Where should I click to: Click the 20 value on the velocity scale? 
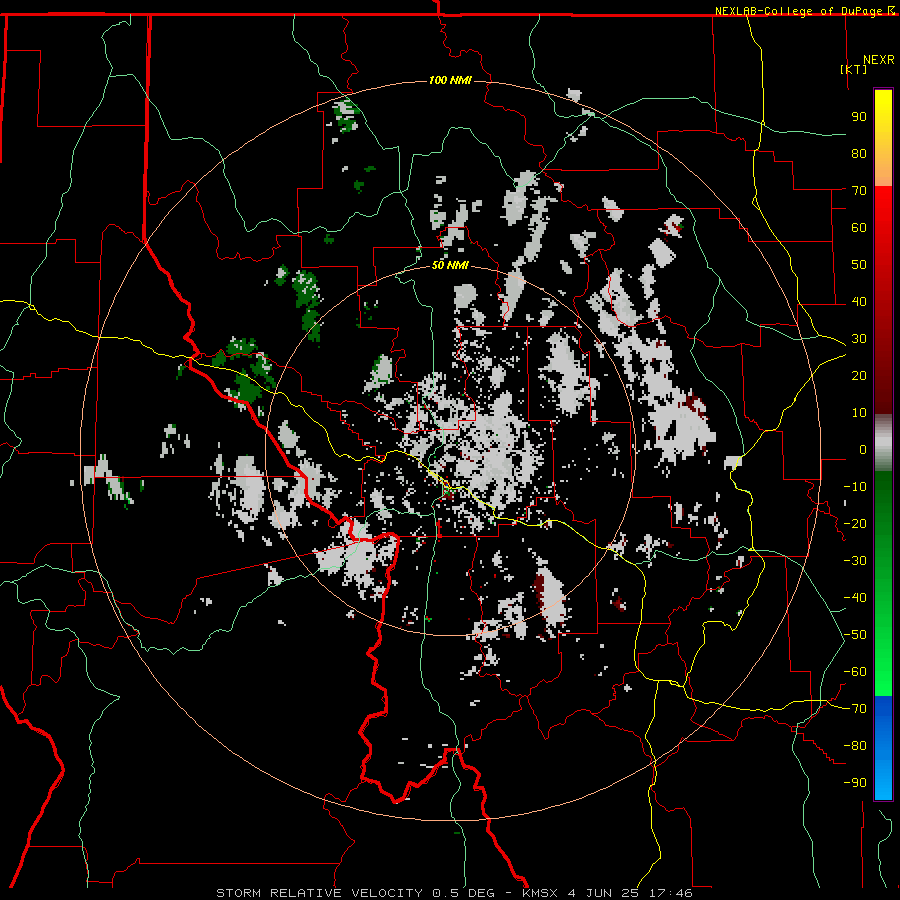click(859, 375)
